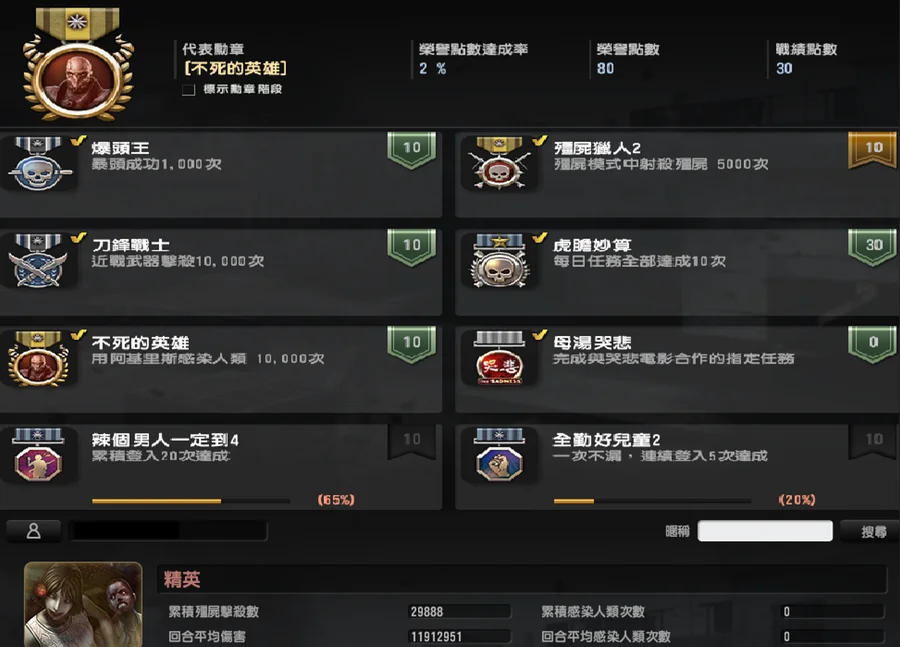This screenshot has width=900, height=647.
Task: Click the 辣個男人一定到4 progress bar
Action: (191, 501)
